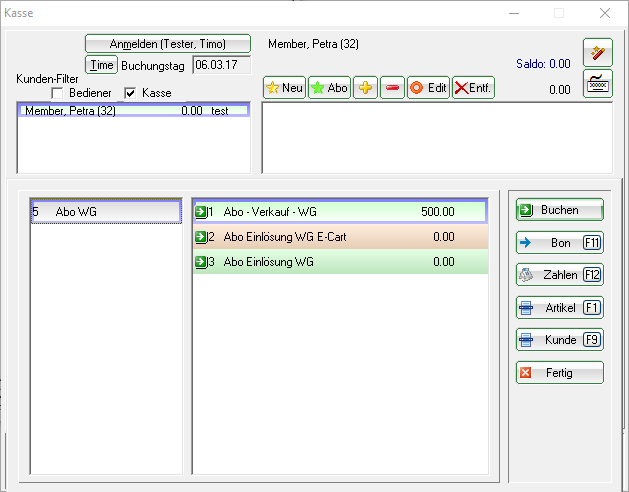Select article Abo - Verkauf - WG
This screenshot has height=492, width=629.
pos(340,211)
